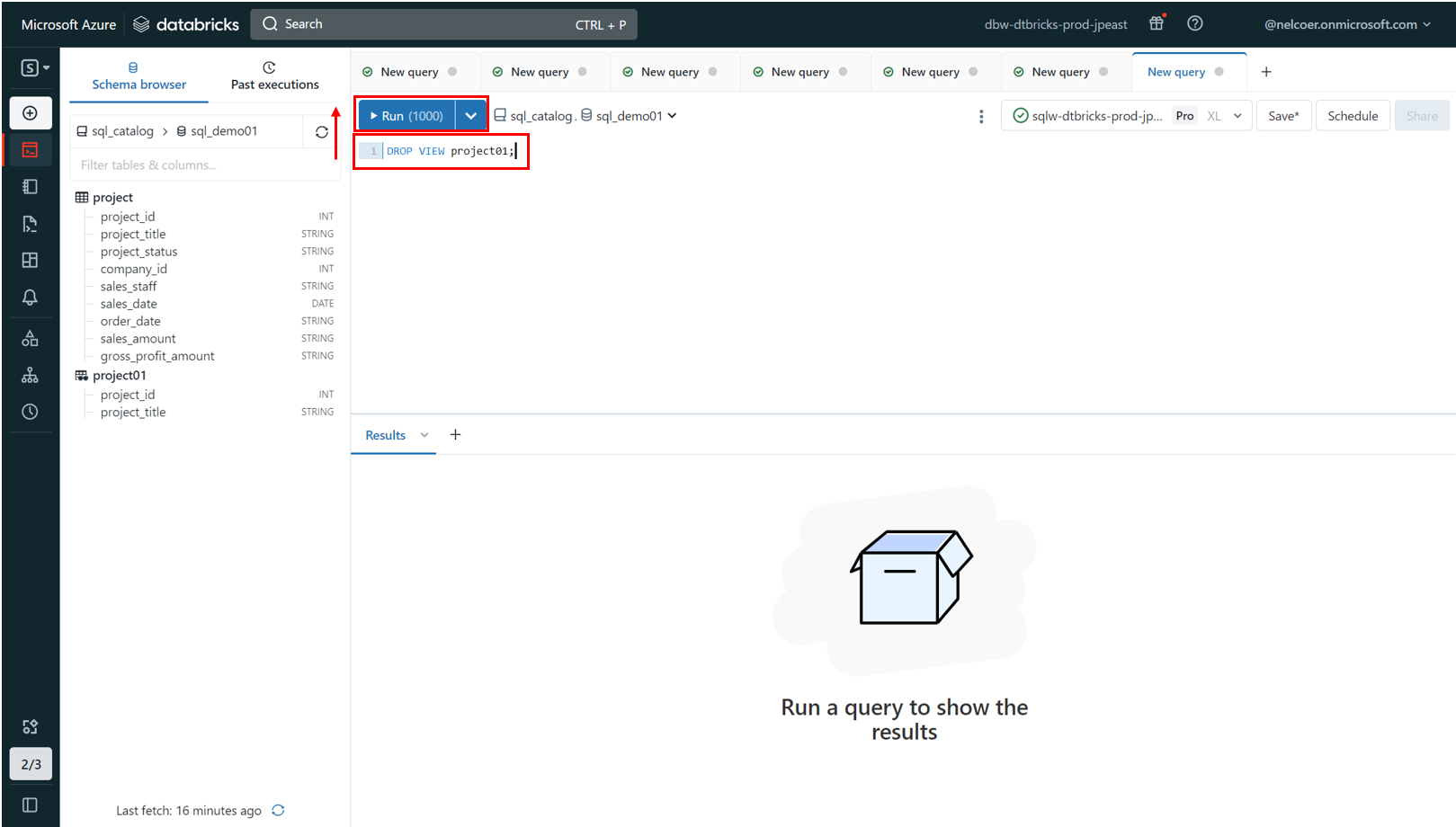Viewport: 1456px width, 827px height.
Task: Expand the Run button dropdown arrow
Action: (471, 116)
